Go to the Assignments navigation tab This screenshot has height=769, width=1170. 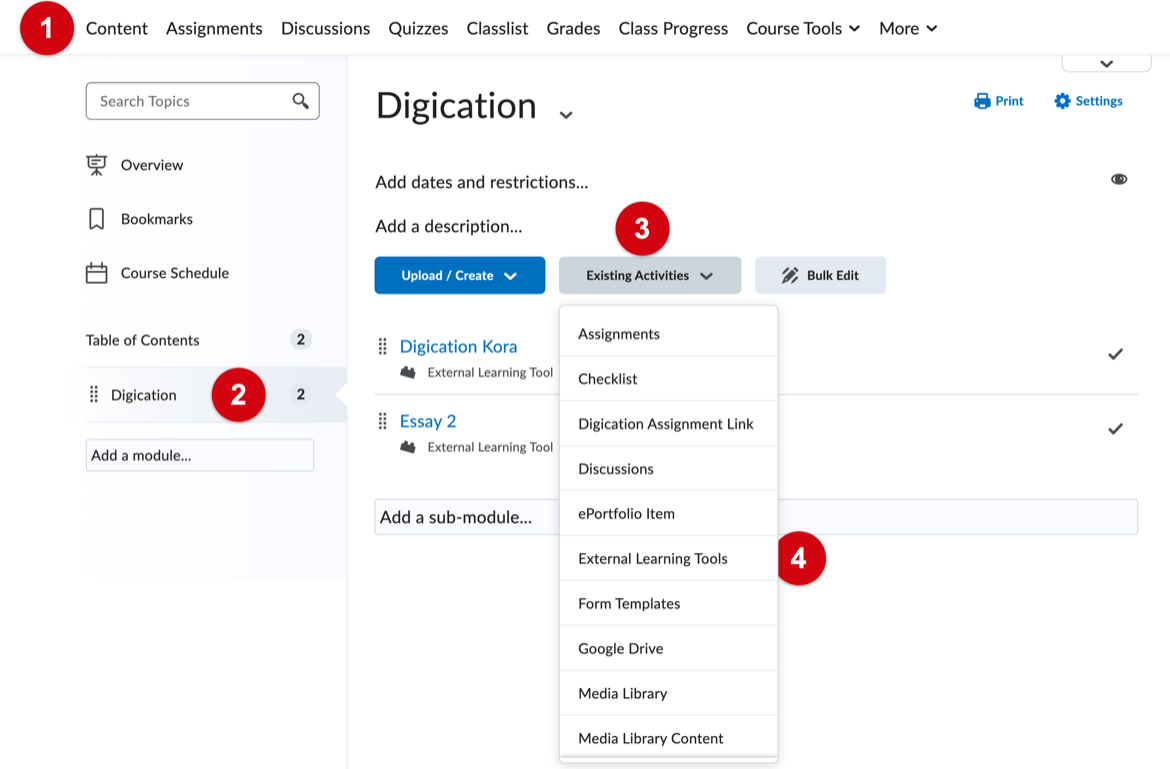pyautogui.click(x=214, y=28)
